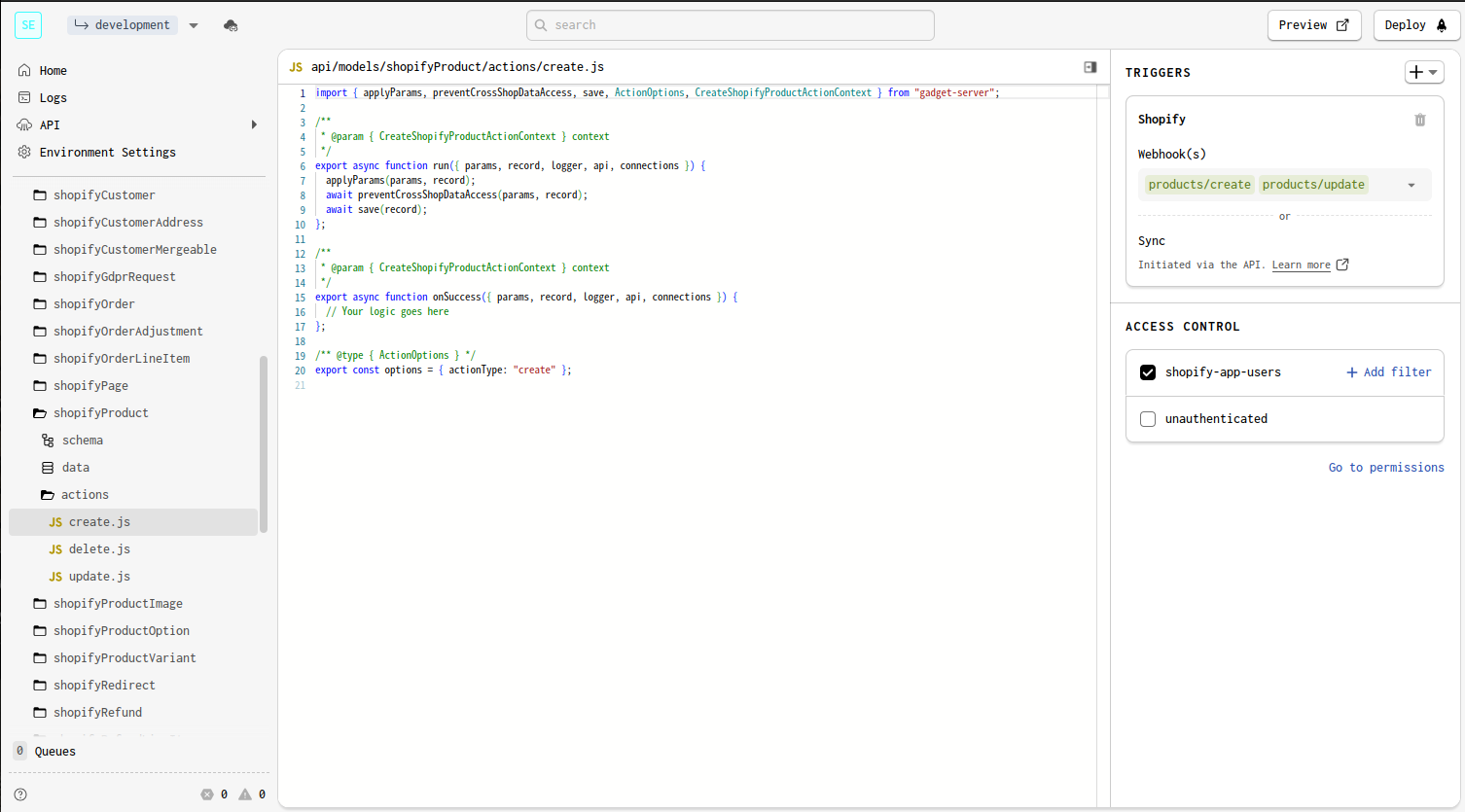Open Environment Settings
The image size is (1465, 812).
(108, 153)
